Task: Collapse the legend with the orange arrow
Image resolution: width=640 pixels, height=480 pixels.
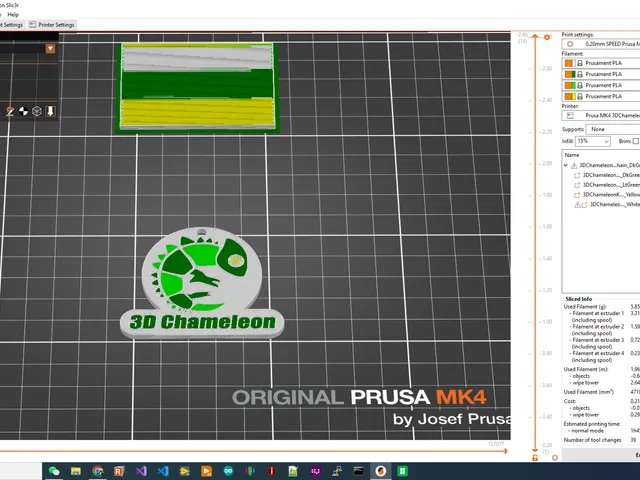Action: [x=50, y=49]
